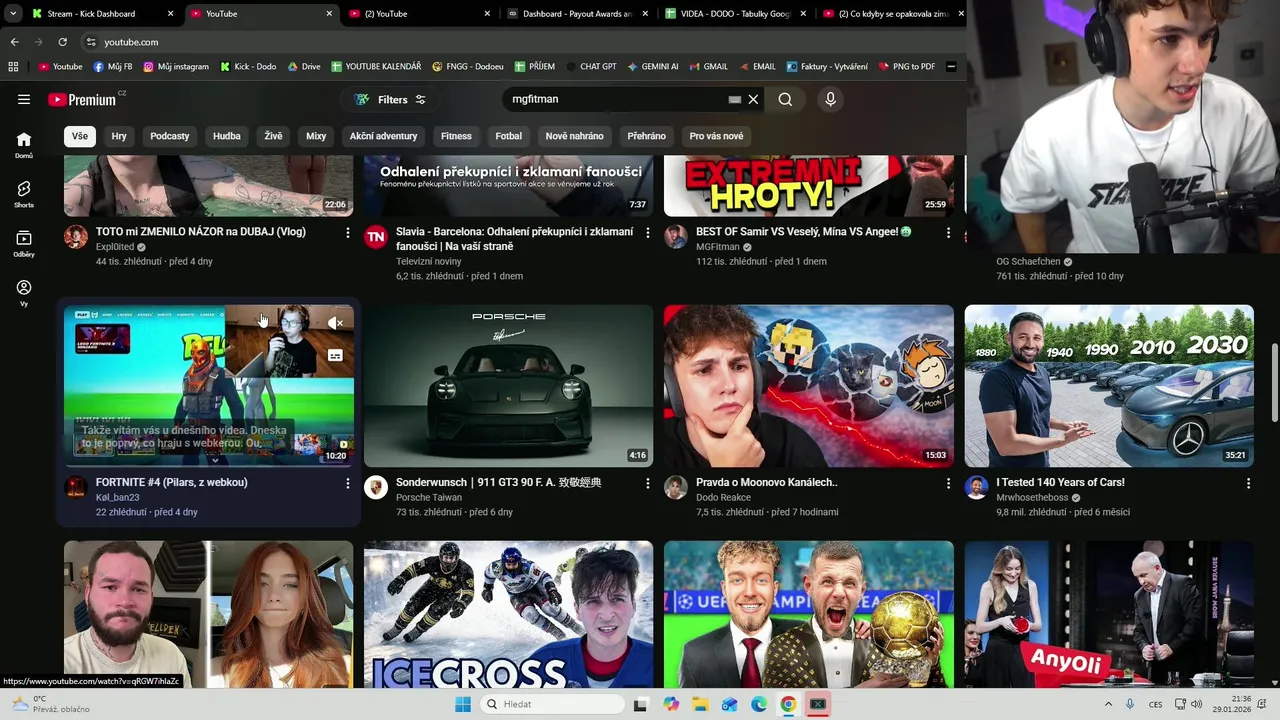Select the Akční adventury chip
This screenshot has width=1280, height=720.
coord(383,136)
